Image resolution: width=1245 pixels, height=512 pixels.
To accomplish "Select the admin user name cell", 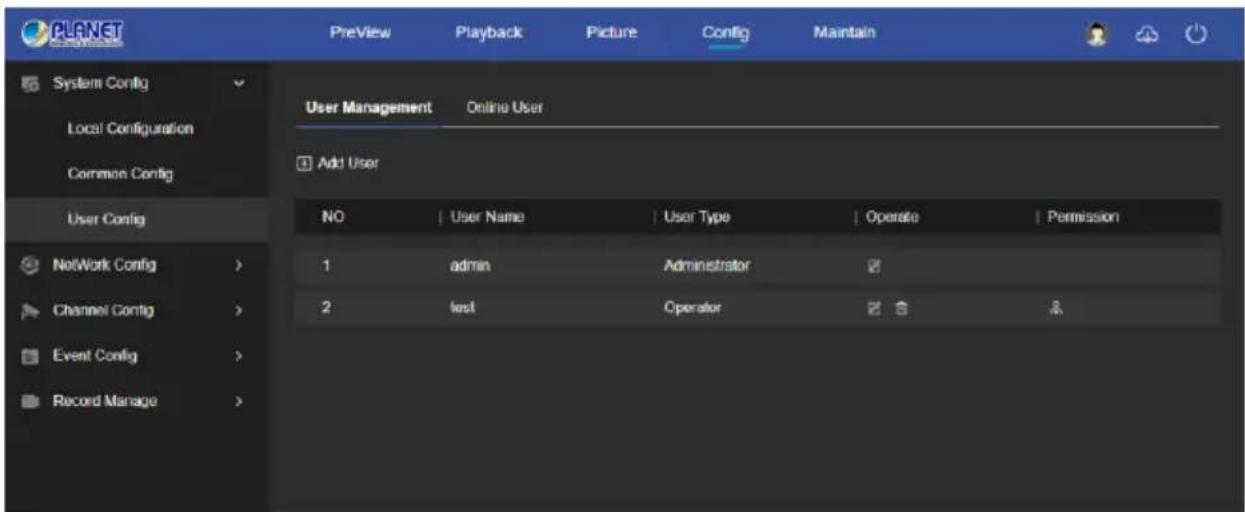I will click(467, 267).
